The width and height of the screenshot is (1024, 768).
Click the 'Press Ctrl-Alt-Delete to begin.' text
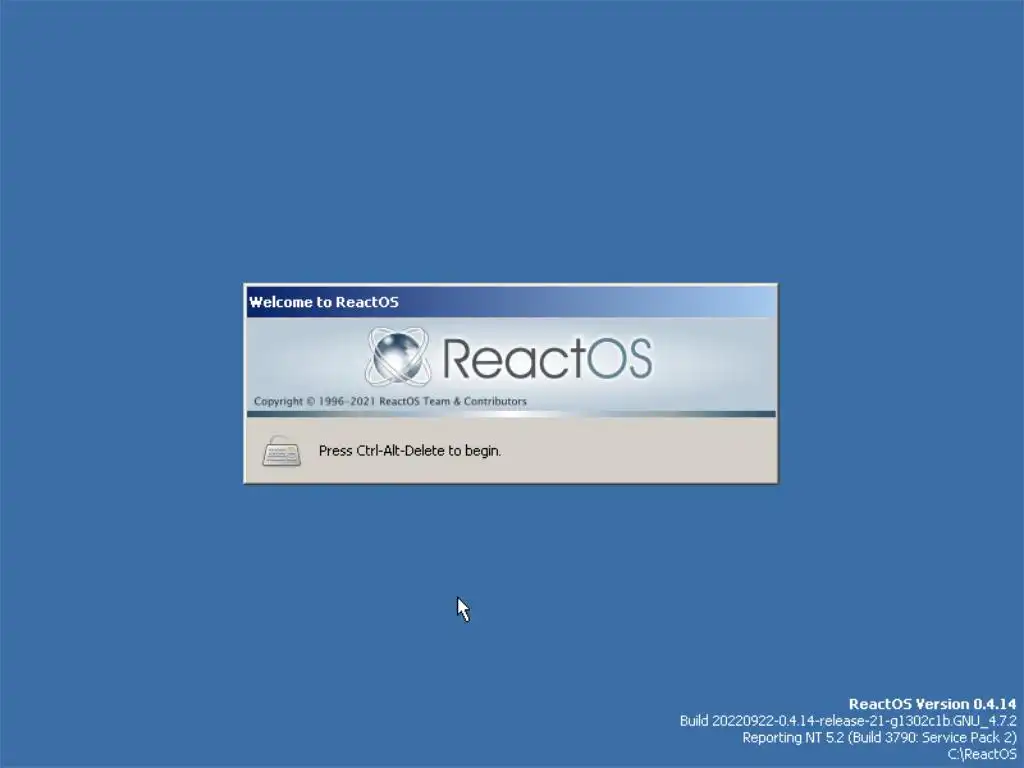(x=409, y=451)
